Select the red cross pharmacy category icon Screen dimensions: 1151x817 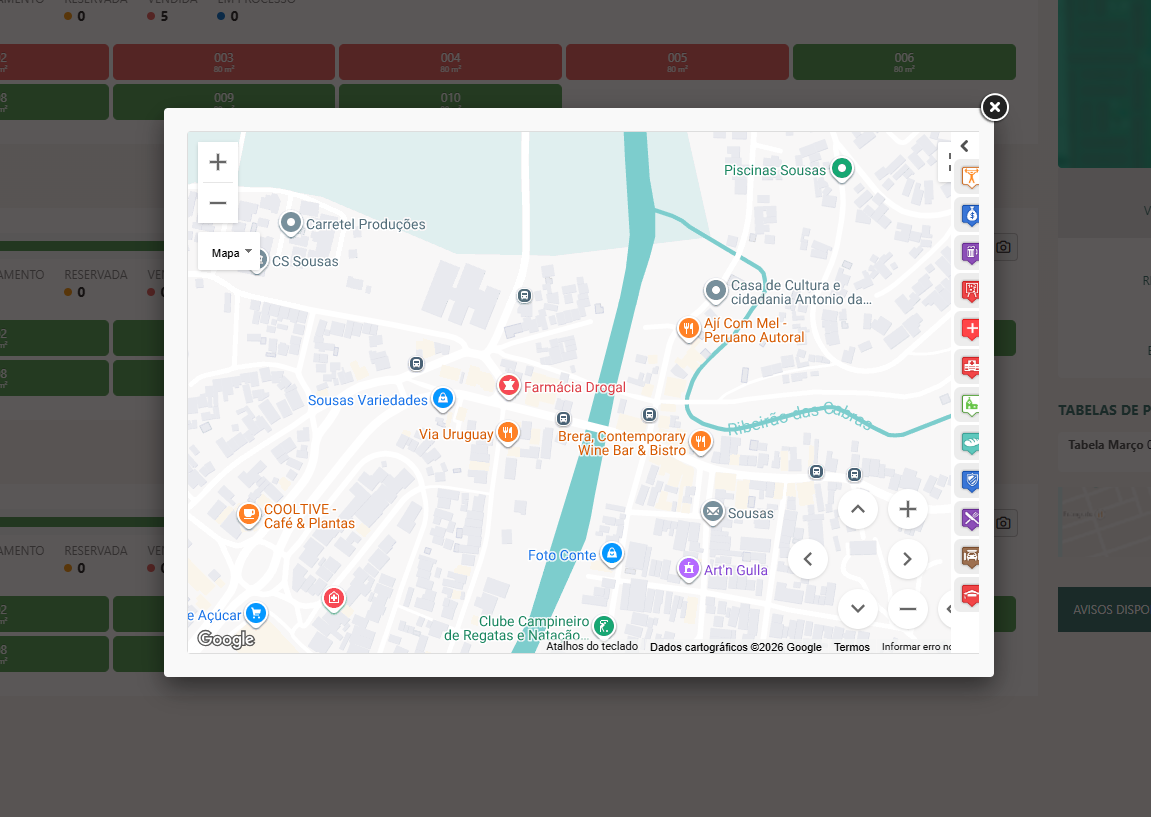pos(970,329)
